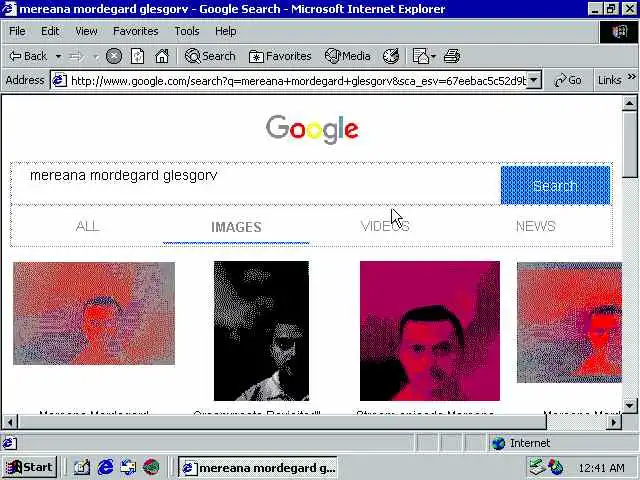Click the IE icon in title bar

[x=9, y=9]
